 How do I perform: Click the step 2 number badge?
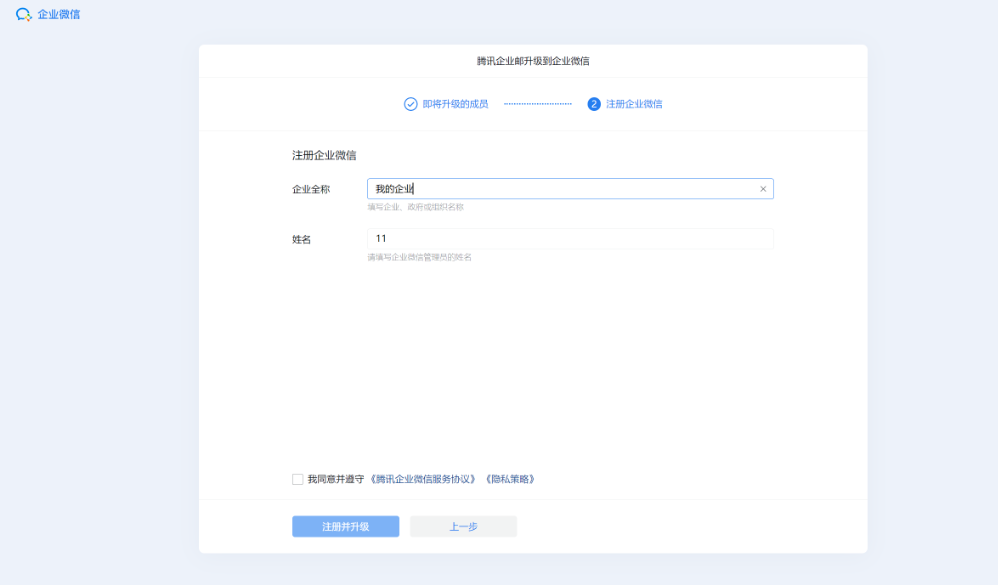point(596,103)
